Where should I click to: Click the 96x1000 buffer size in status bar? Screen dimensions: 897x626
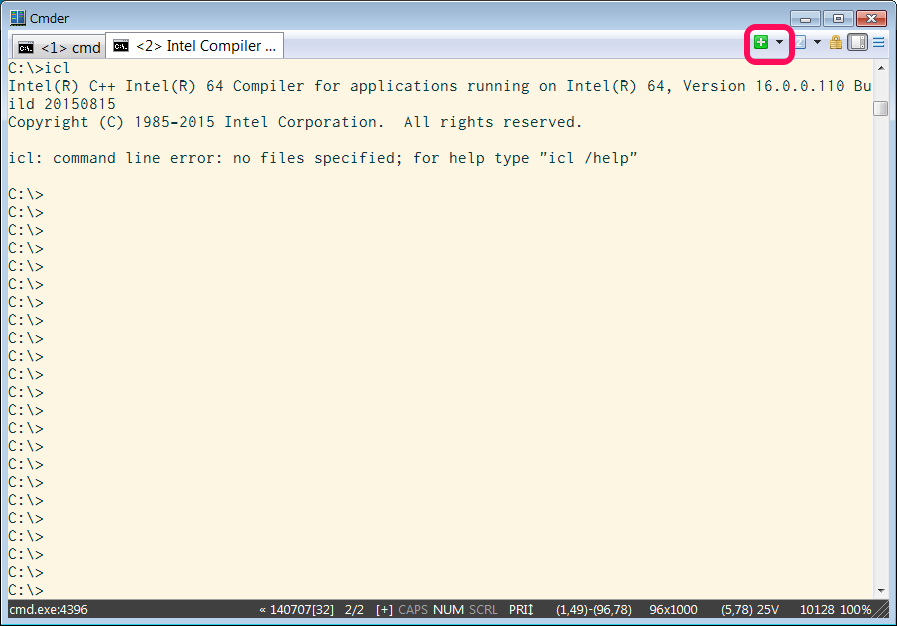click(673, 610)
